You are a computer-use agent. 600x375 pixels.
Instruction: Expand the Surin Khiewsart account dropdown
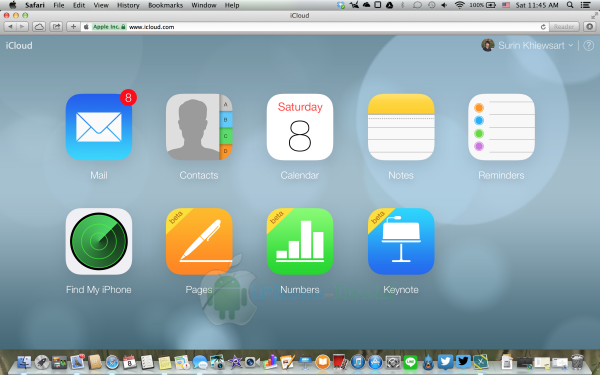click(x=527, y=46)
